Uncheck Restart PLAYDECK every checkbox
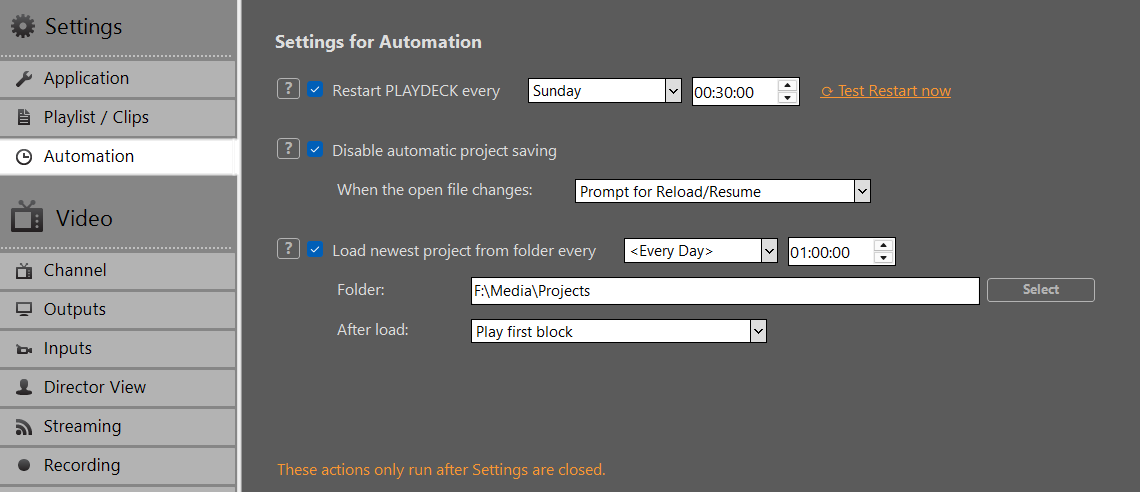The height and width of the screenshot is (492, 1140). click(315, 90)
